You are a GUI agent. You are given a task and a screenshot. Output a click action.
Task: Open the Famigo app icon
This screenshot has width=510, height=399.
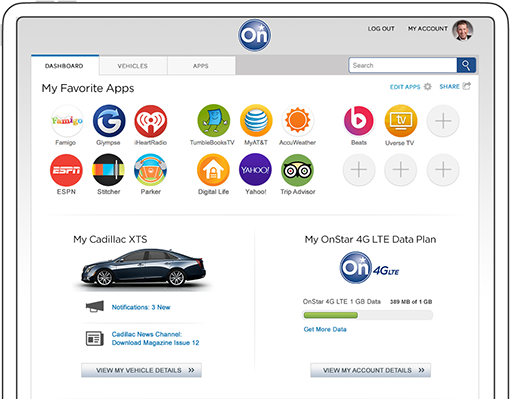(66, 121)
